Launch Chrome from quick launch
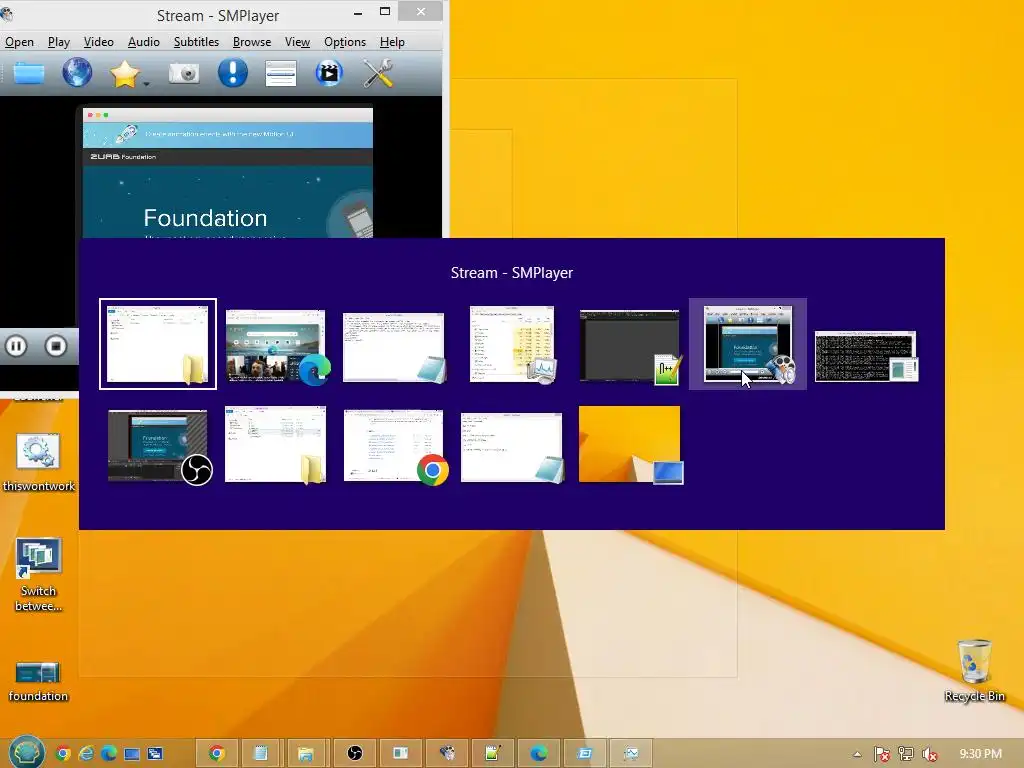The width and height of the screenshot is (1024, 768). 63,754
